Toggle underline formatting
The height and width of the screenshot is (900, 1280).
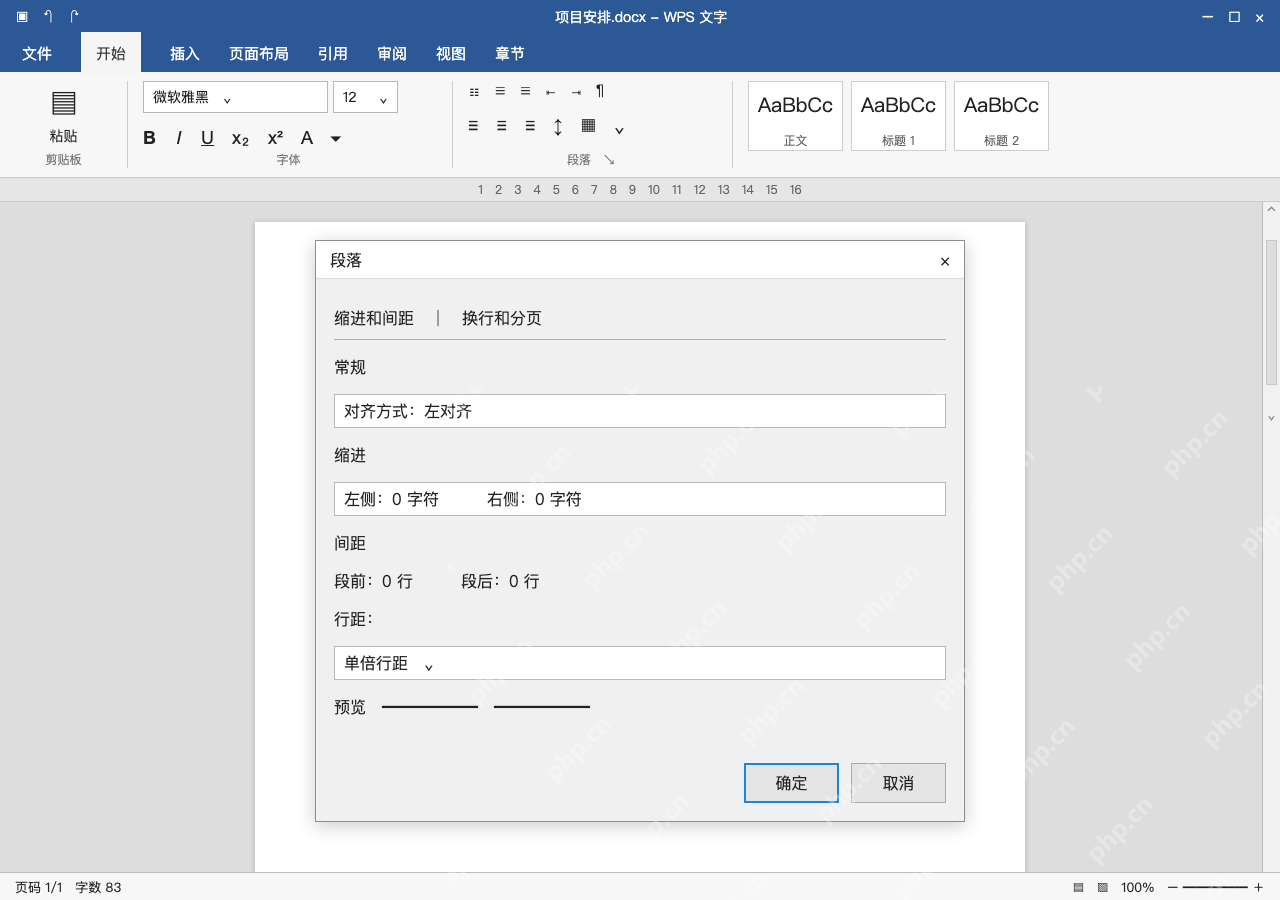coord(207,138)
